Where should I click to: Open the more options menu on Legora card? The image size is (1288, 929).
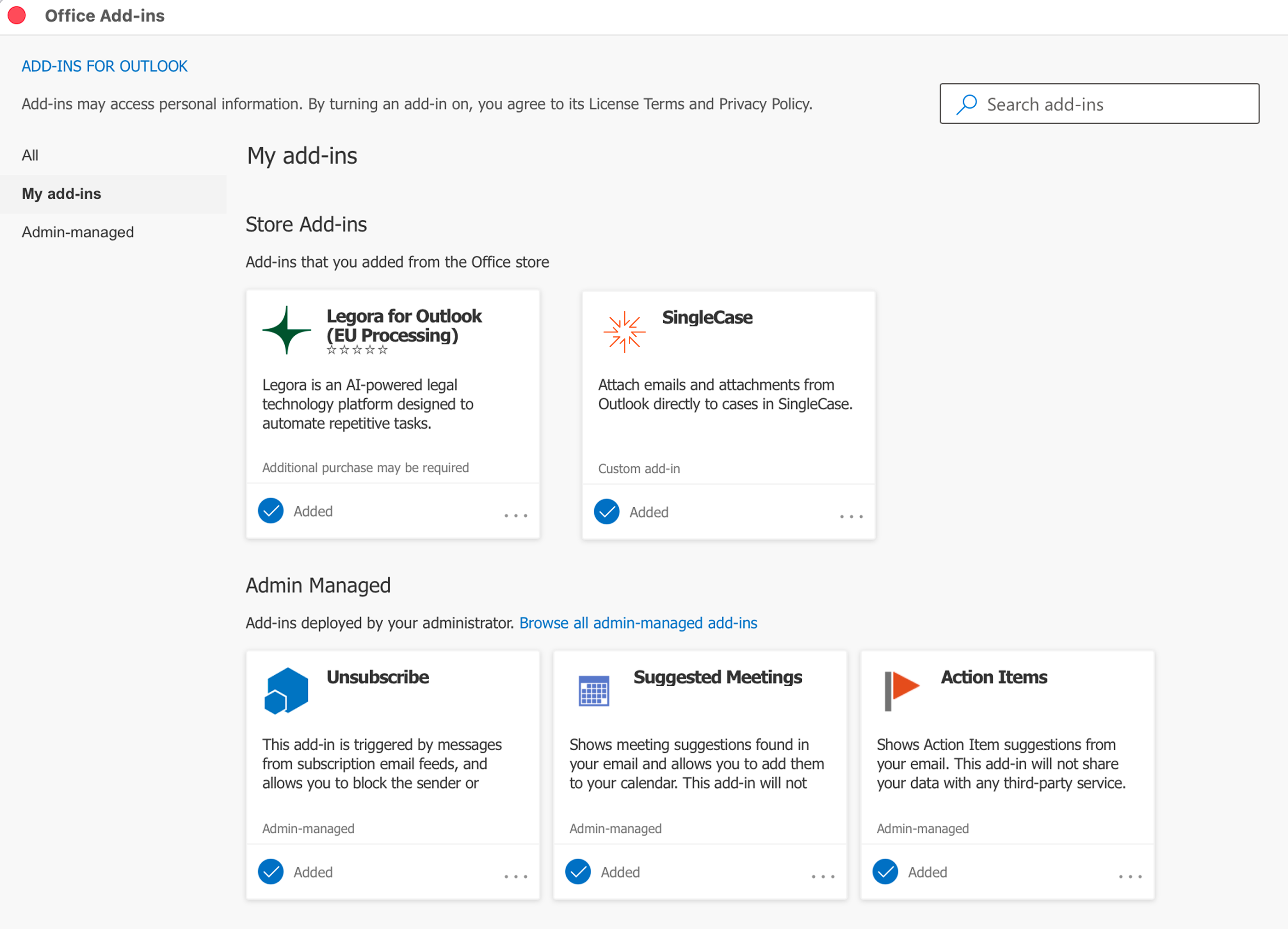tap(516, 516)
